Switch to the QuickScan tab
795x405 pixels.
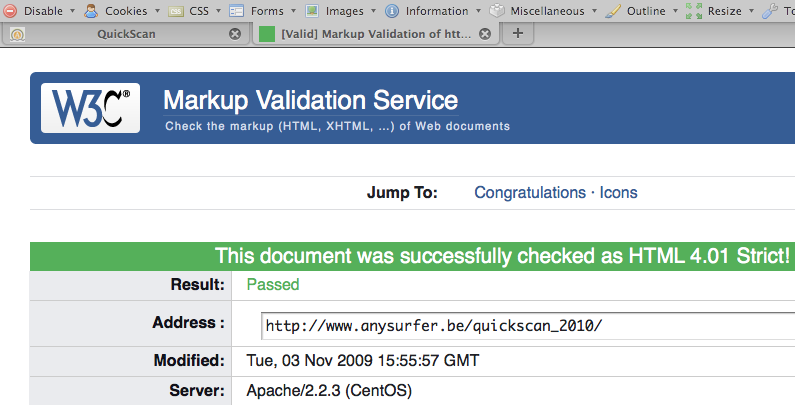pos(126,34)
